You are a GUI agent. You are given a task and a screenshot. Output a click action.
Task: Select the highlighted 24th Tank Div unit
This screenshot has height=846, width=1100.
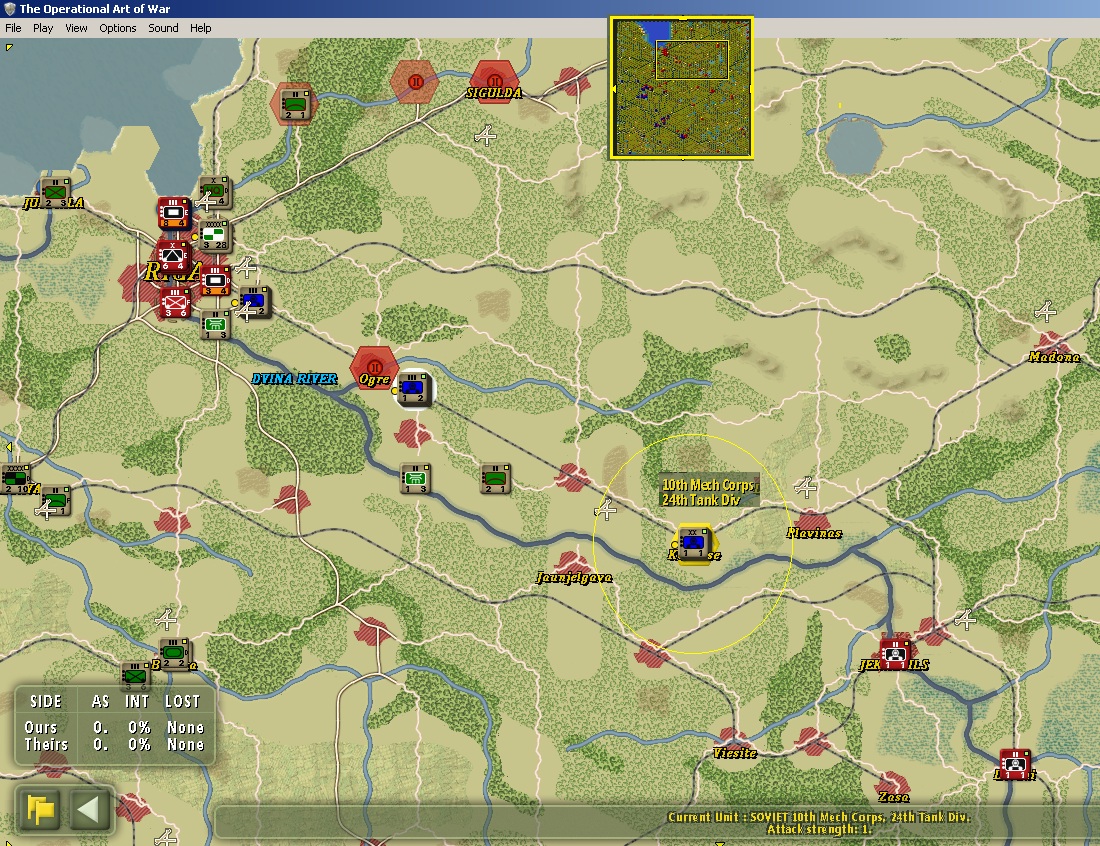coord(695,544)
